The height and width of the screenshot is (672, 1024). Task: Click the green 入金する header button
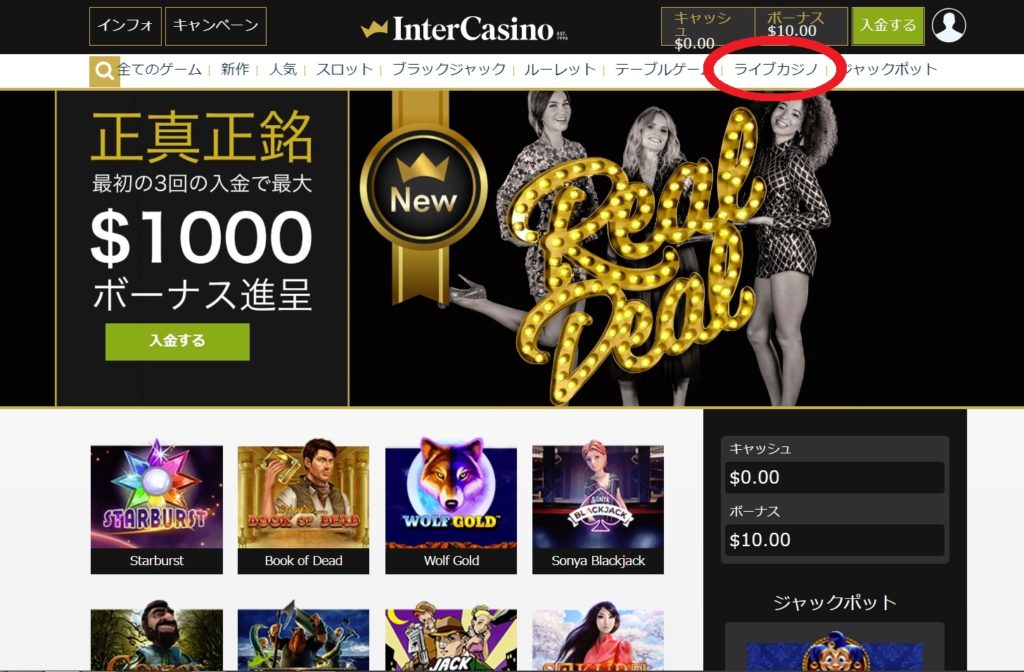888,26
